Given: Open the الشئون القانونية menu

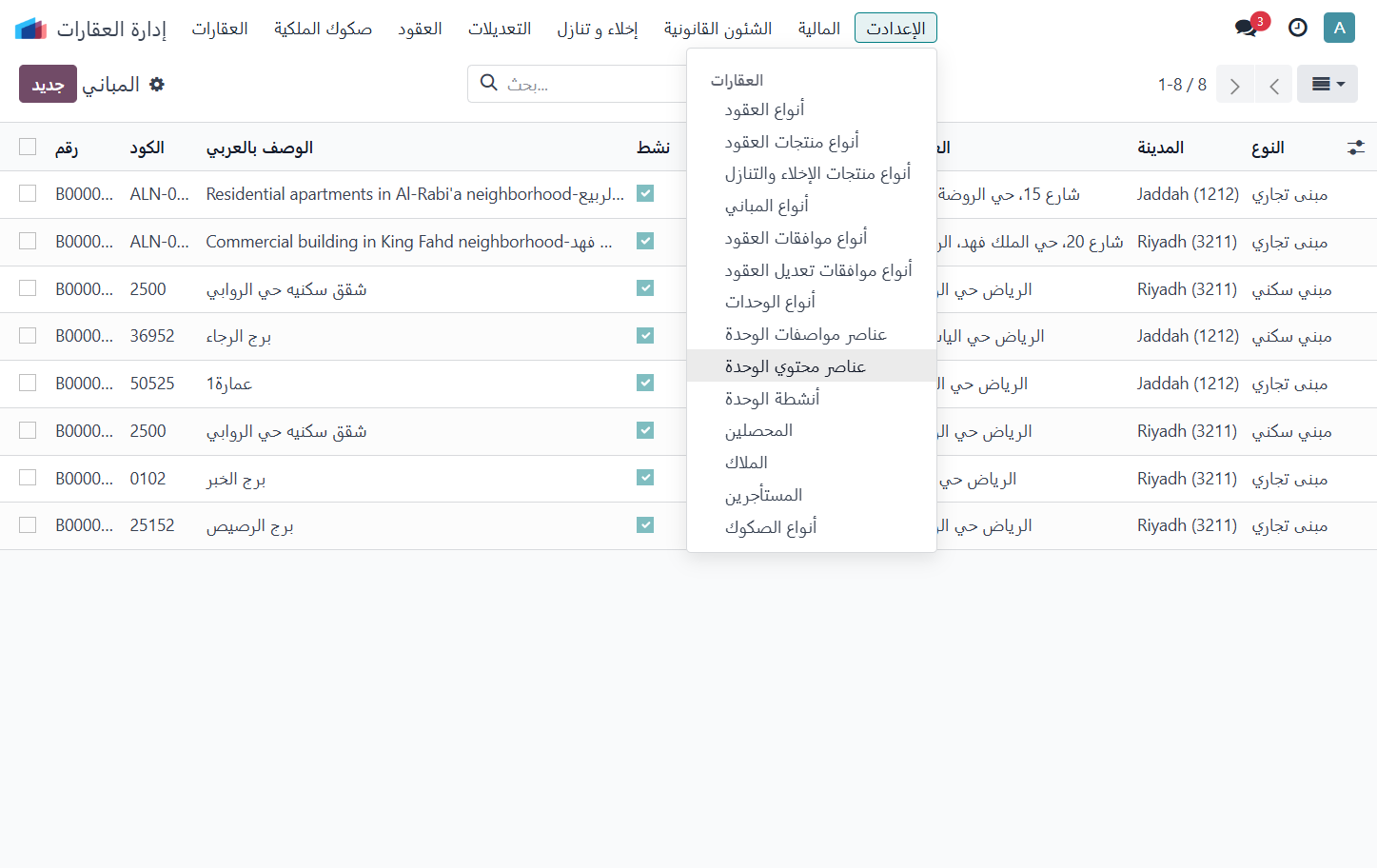Looking at the screenshot, I should pyautogui.click(x=718, y=29).
